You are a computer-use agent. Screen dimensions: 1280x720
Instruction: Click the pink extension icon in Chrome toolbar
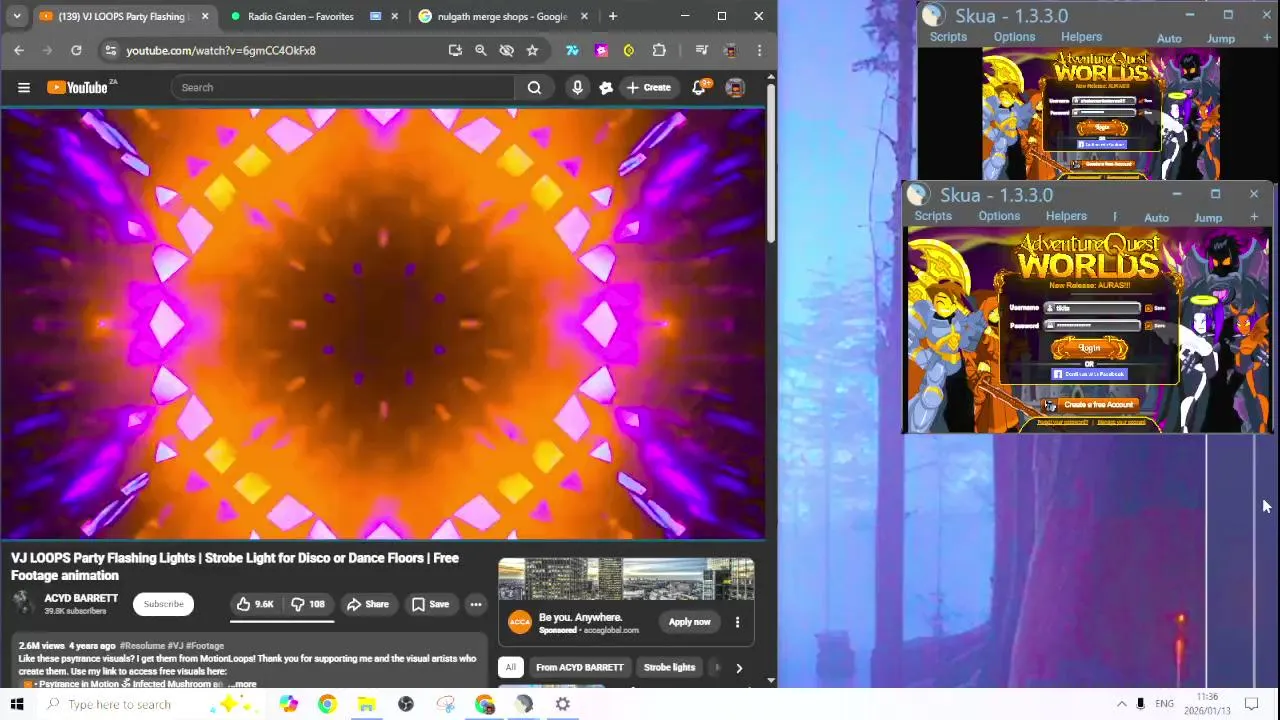click(601, 50)
